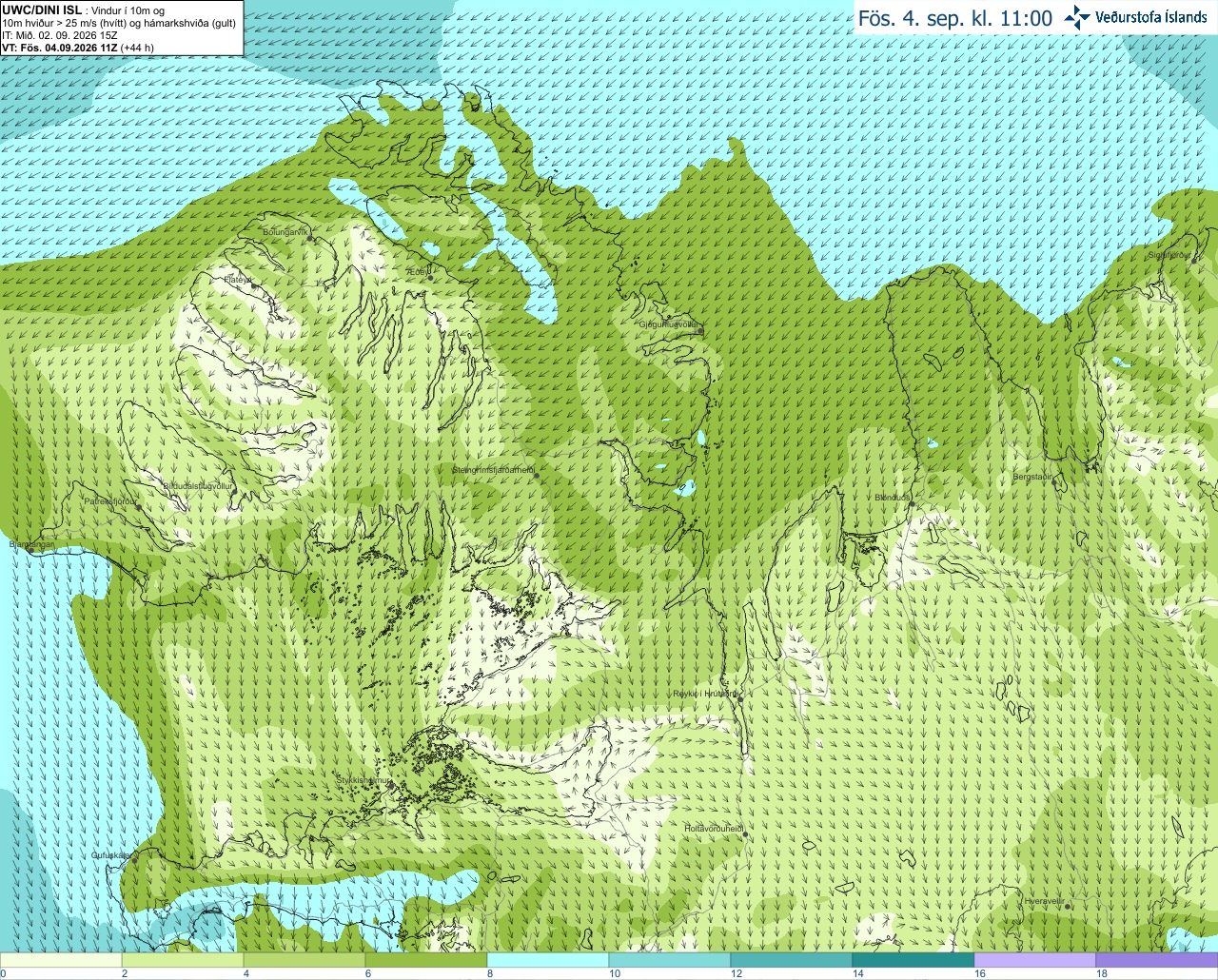
Task: Select the Bolungarvík station marker dot
Action: coord(311,238)
